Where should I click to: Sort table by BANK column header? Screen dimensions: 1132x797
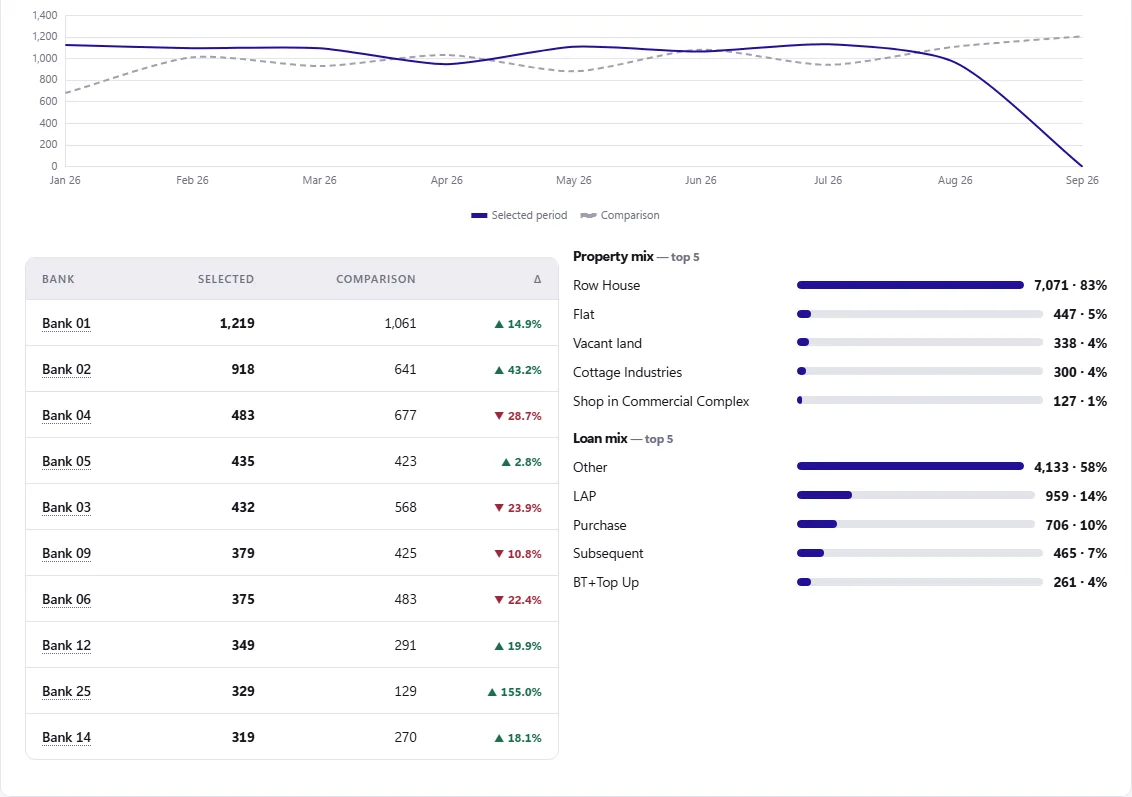point(58,279)
